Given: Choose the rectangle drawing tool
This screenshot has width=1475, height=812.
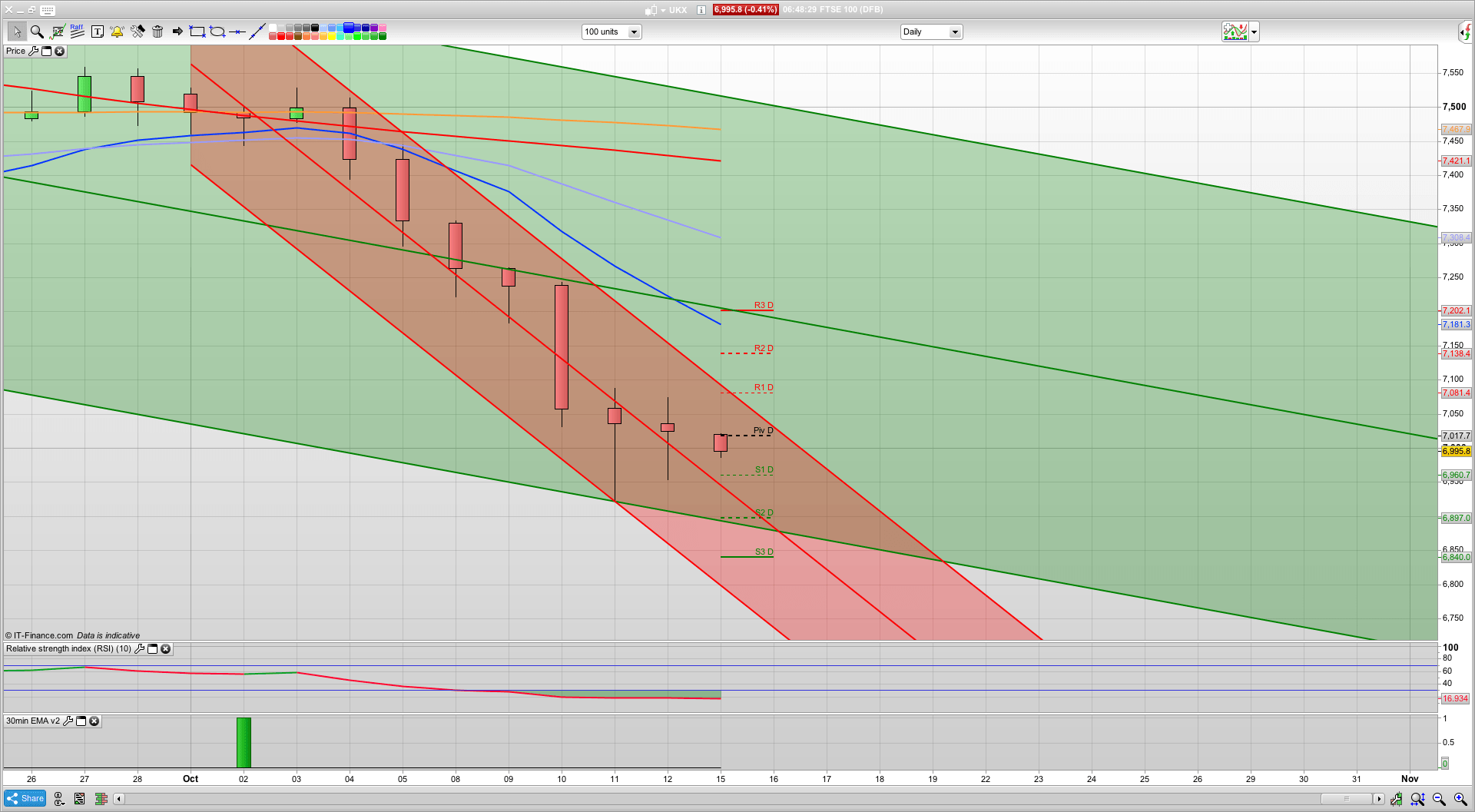Looking at the screenshot, I should [x=197, y=31].
